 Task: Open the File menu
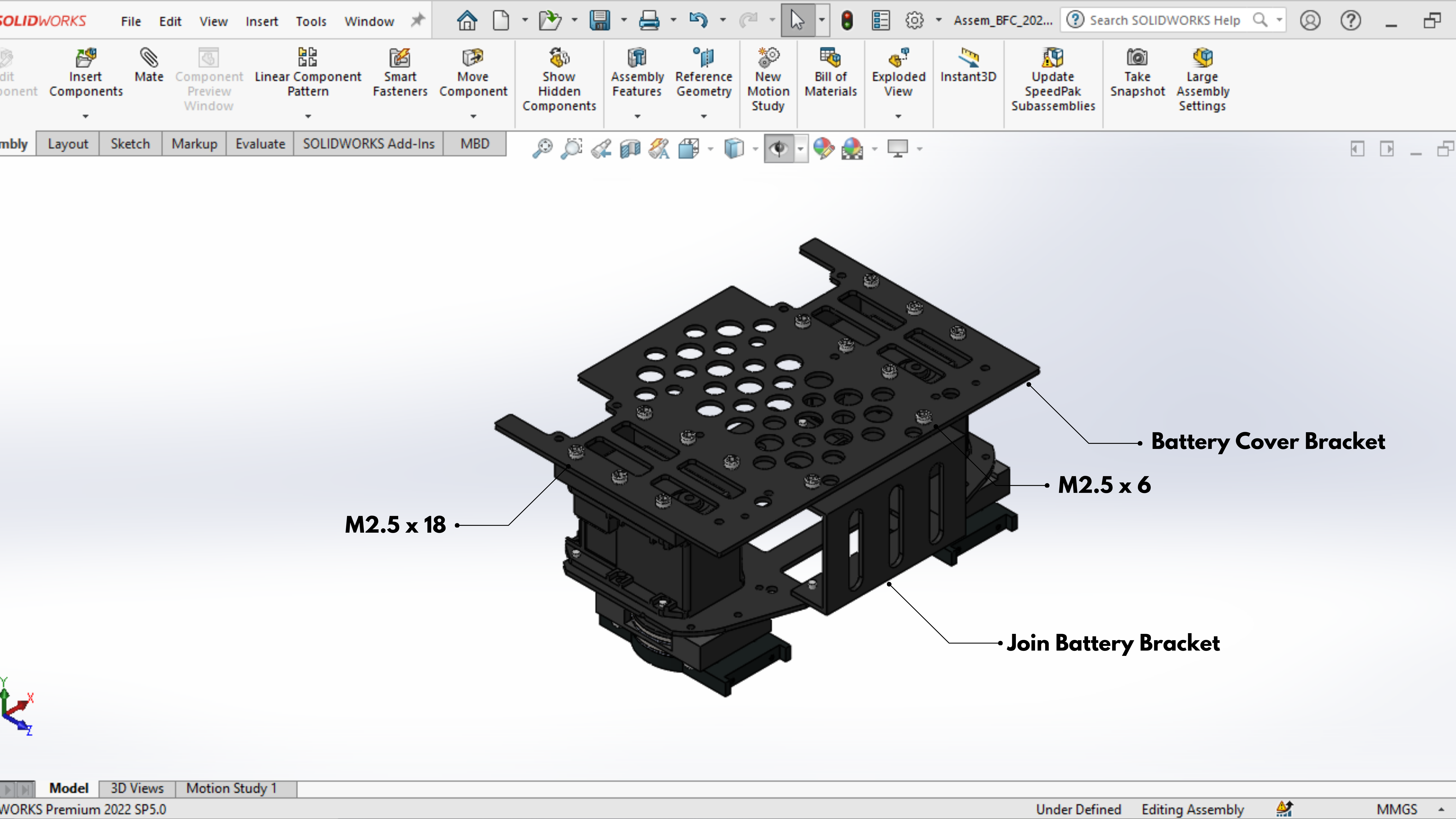(x=131, y=22)
